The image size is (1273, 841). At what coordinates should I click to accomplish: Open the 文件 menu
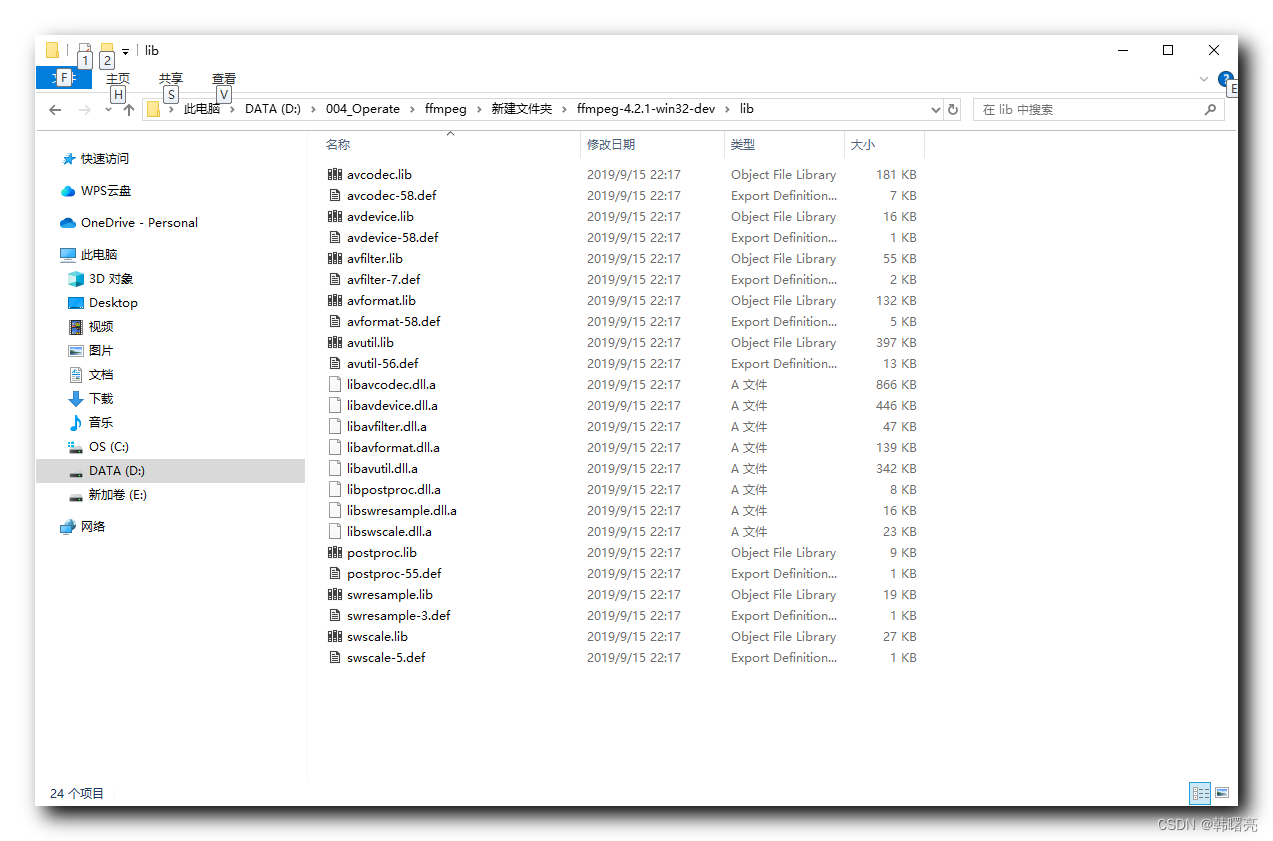63,78
